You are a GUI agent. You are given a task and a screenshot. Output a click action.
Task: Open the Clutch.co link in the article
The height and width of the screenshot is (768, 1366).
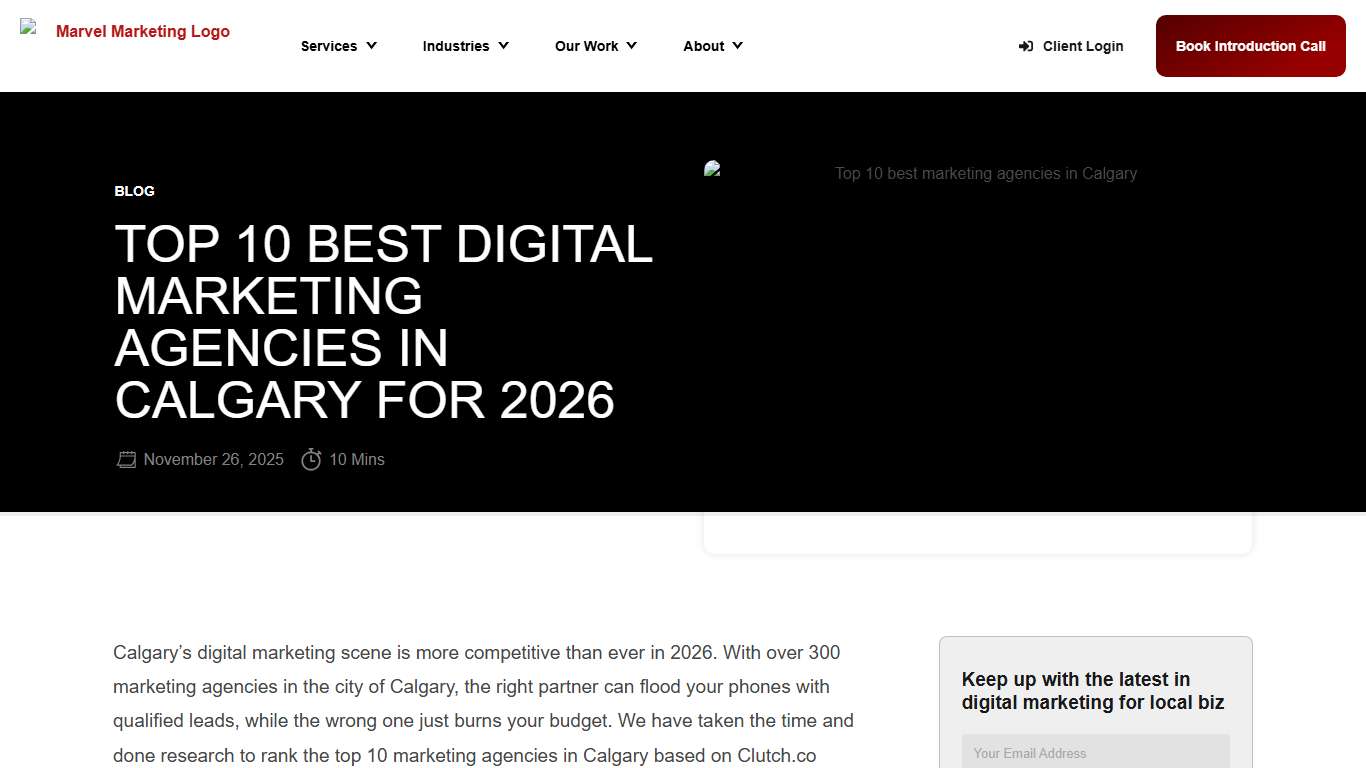(776, 755)
